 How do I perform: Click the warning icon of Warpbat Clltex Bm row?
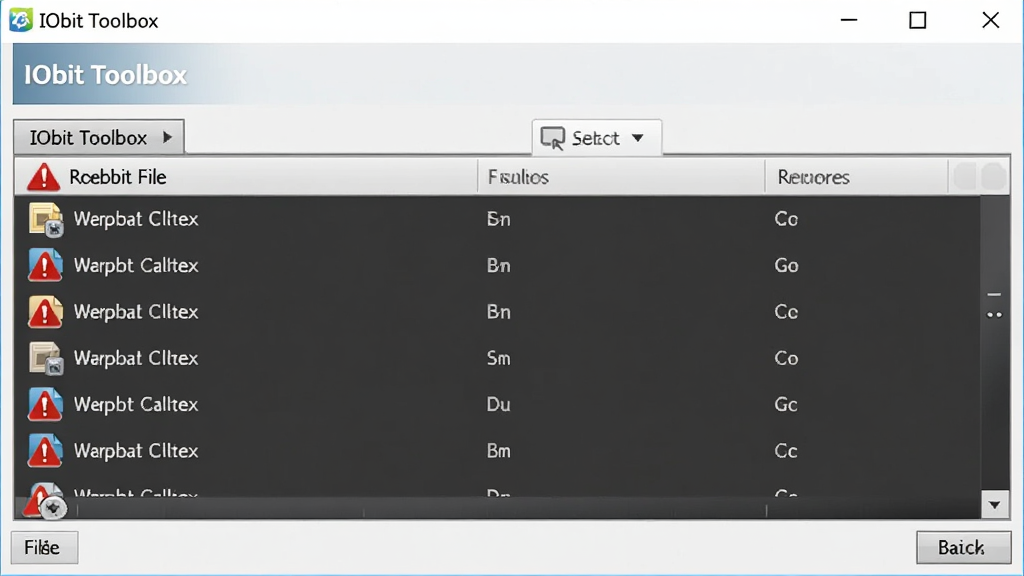click(45, 451)
